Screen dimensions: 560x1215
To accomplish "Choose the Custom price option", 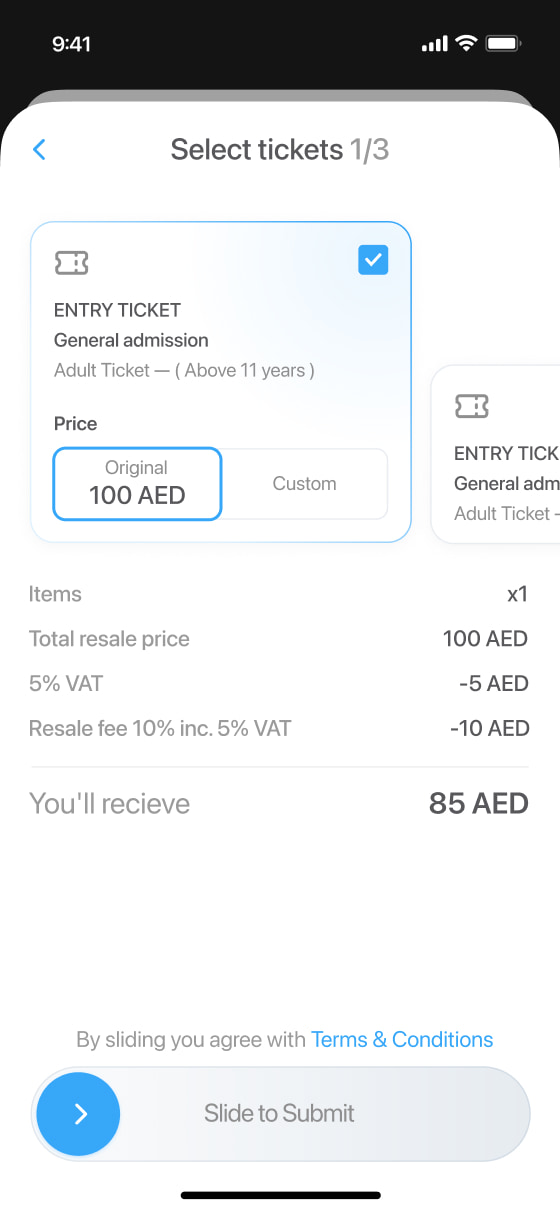I will pyautogui.click(x=304, y=484).
